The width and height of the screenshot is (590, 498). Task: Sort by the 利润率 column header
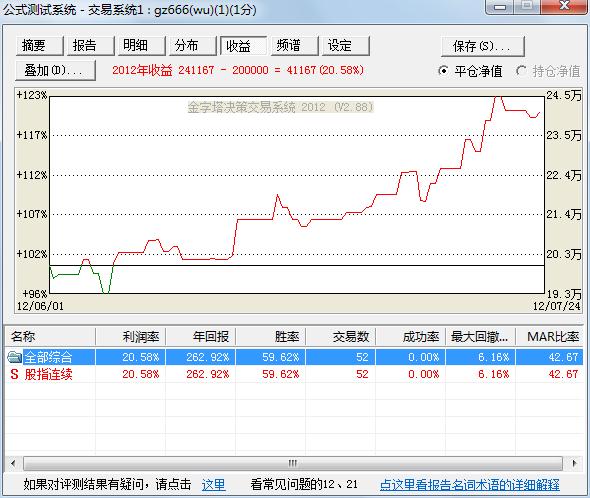[131, 337]
